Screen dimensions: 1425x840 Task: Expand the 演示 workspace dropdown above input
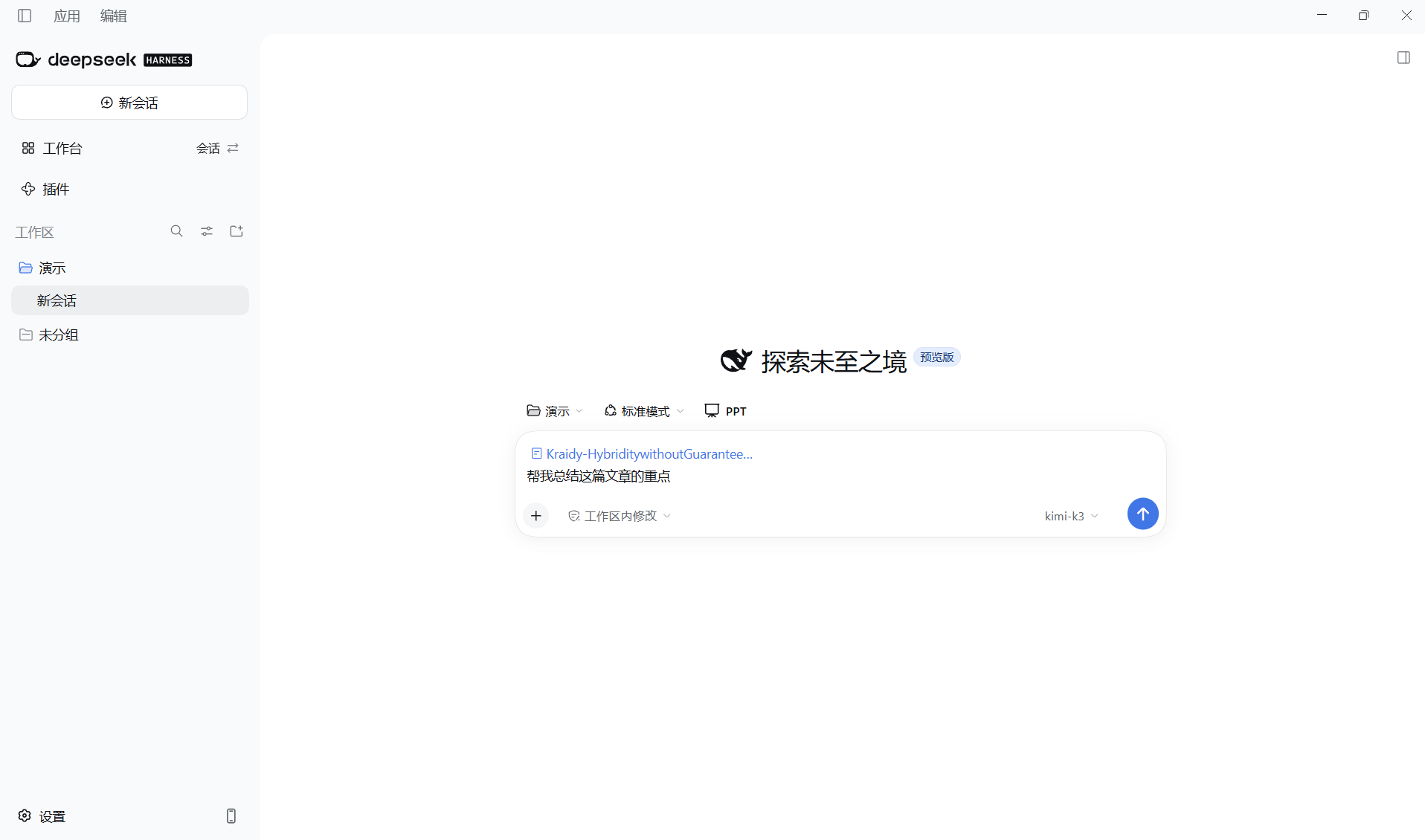[x=554, y=411]
